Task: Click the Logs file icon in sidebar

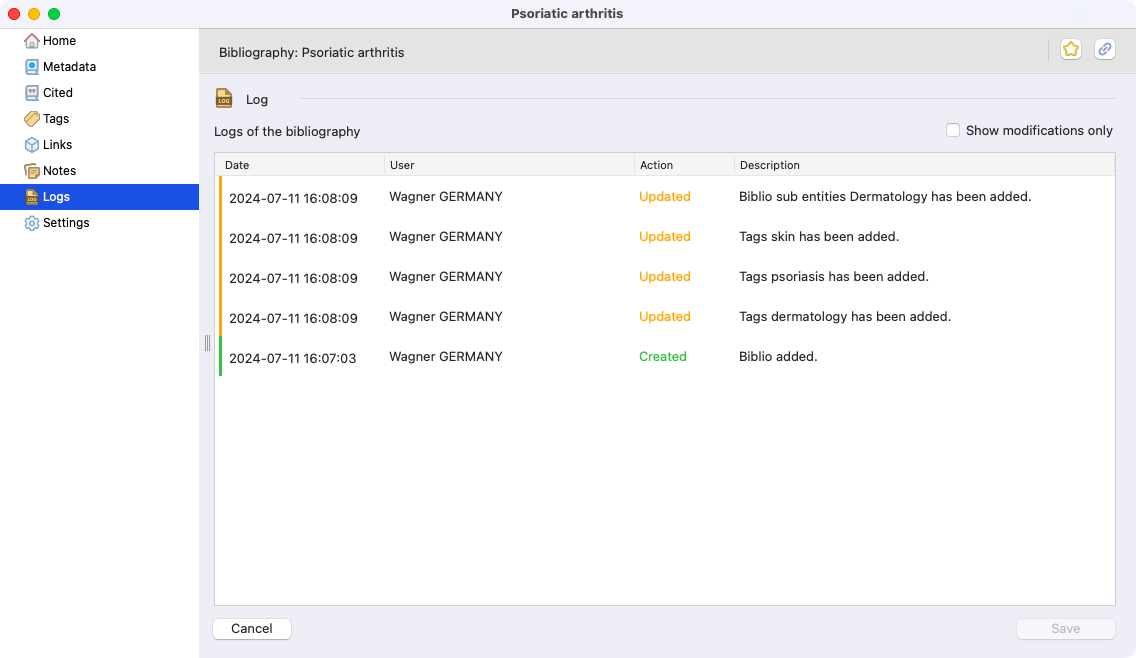Action: tap(31, 197)
